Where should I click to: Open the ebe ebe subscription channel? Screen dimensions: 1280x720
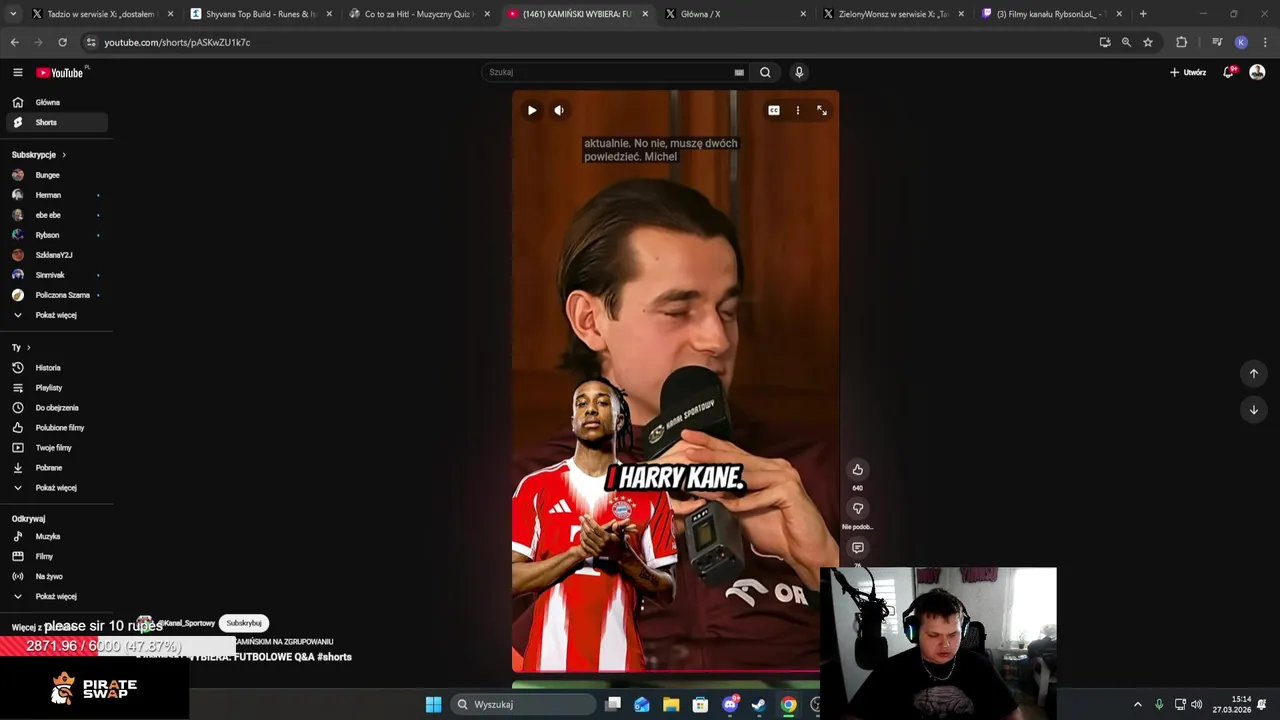[56, 215]
